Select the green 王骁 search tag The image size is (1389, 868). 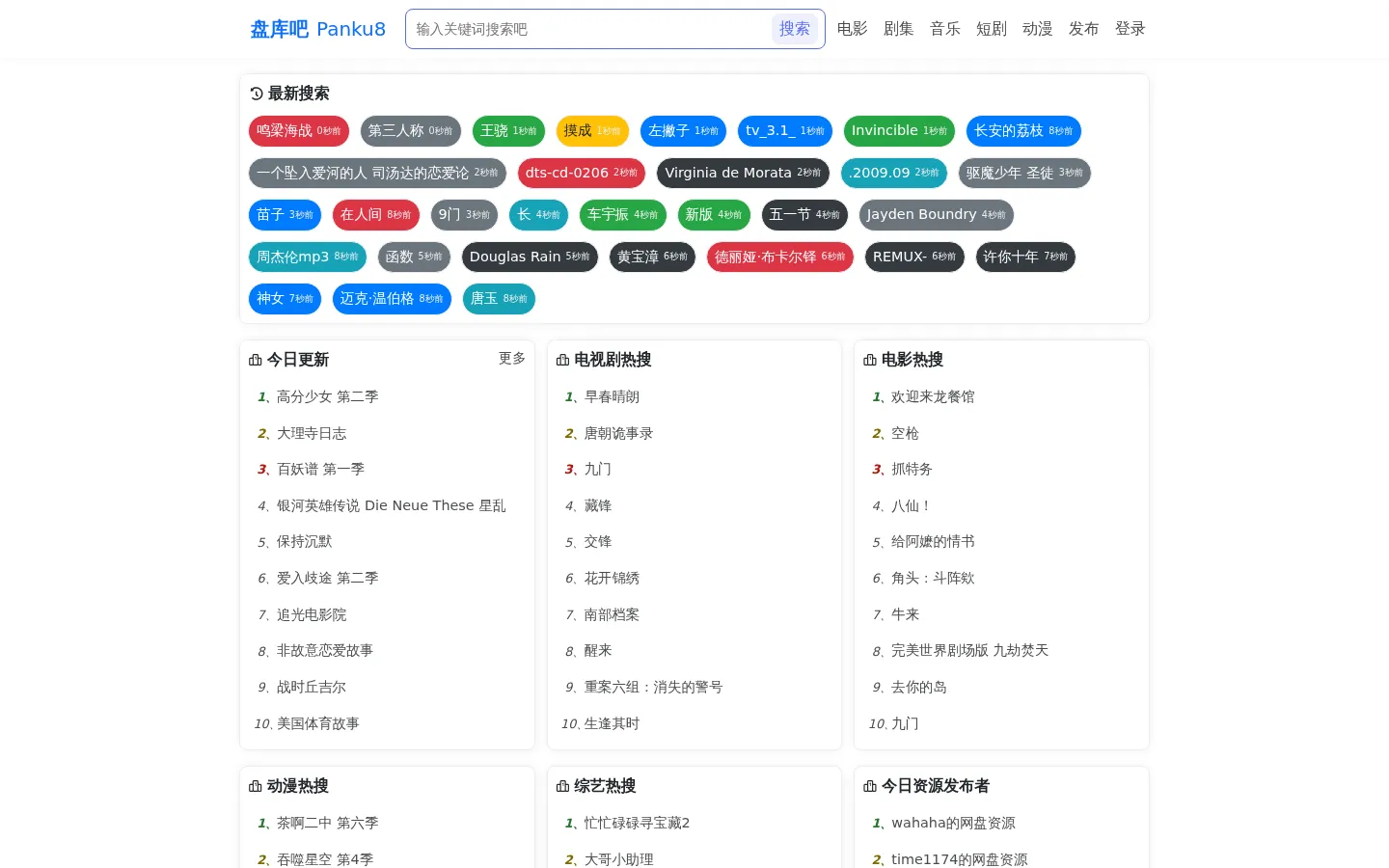pos(508,131)
